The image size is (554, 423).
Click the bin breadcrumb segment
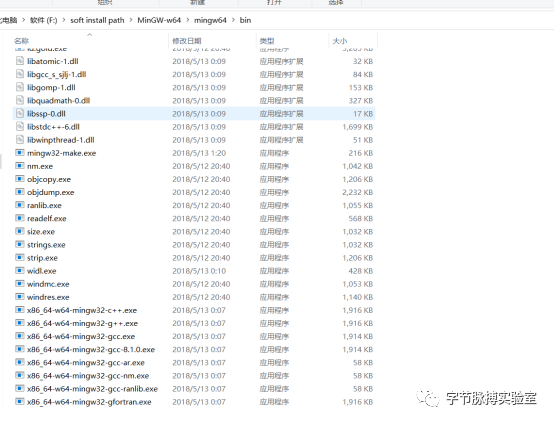(x=245, y=20)
